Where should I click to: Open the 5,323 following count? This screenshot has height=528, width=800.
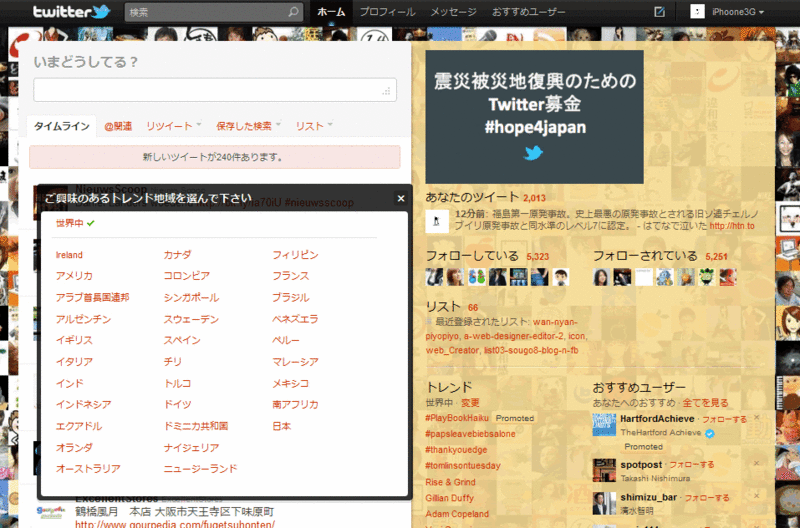[538, 257]
